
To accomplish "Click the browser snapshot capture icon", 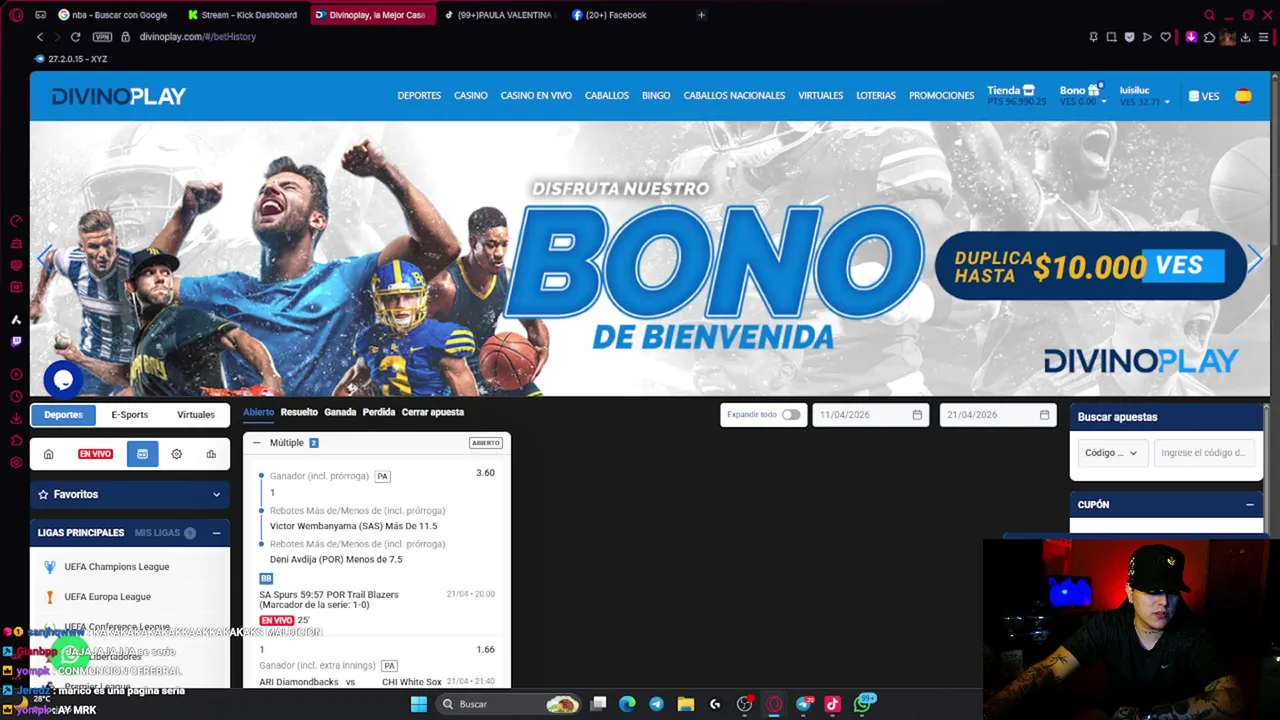I will click(1111, 37).
